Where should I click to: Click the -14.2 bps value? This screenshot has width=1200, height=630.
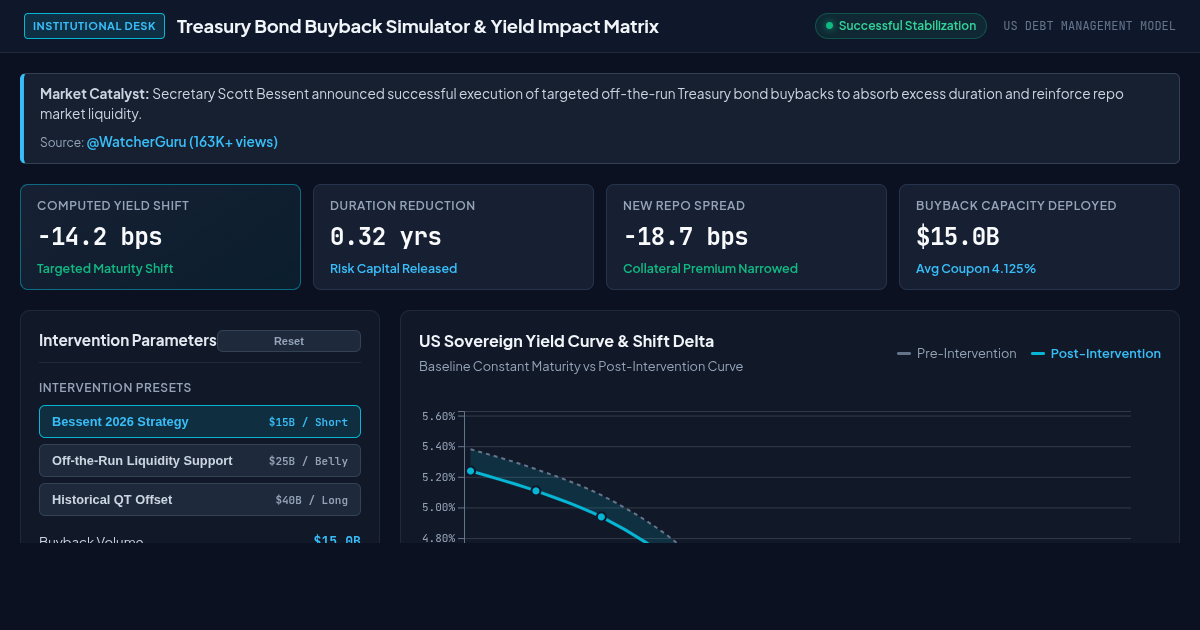99,237
